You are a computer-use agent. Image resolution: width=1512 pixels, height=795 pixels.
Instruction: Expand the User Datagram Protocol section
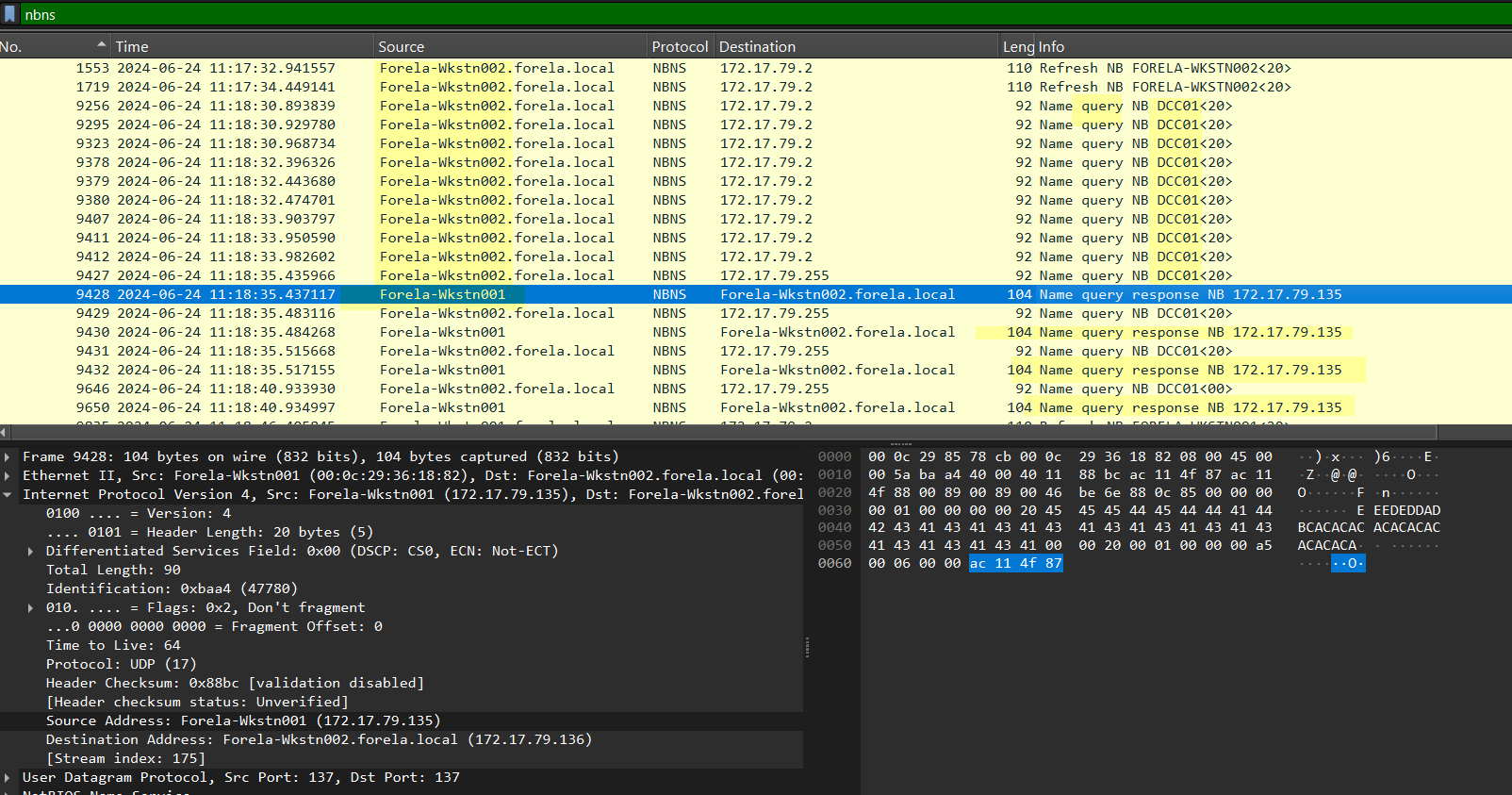[x=8, y=777]
